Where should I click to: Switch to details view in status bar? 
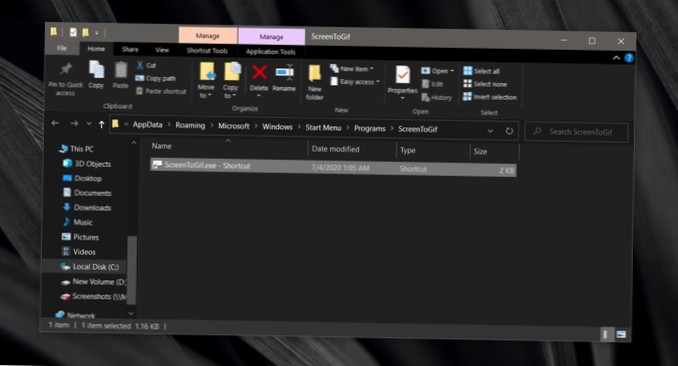(x=606, y=334)
